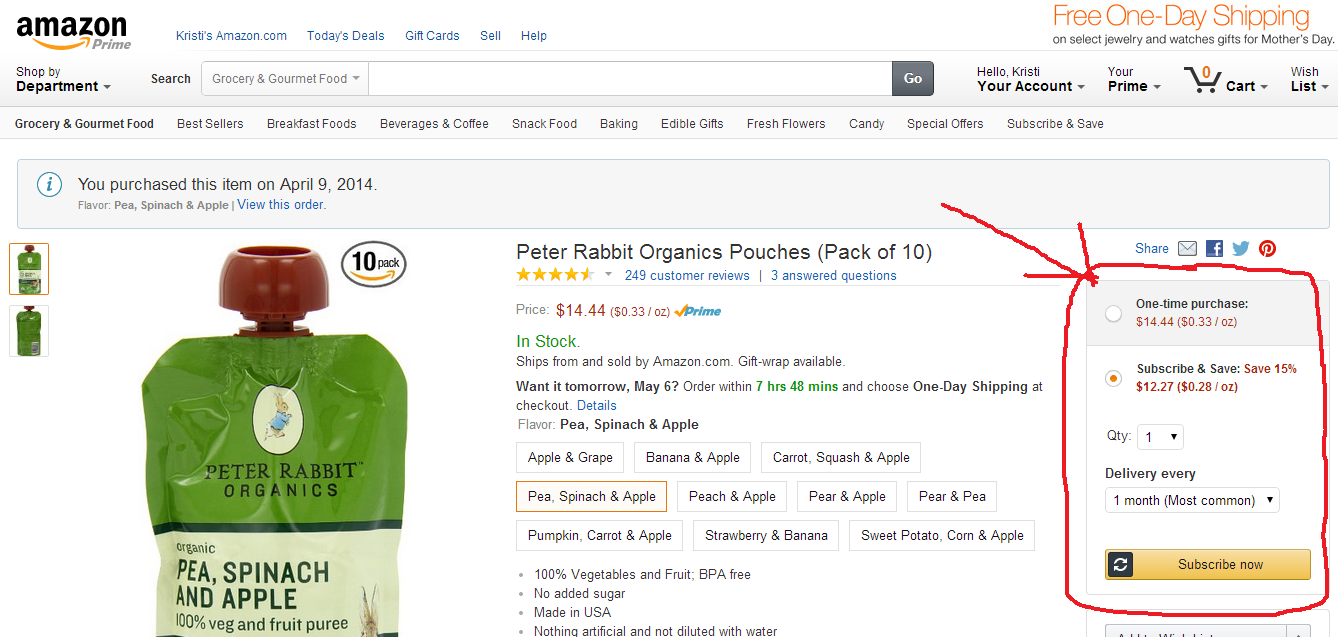Share product on Twitter icon
Screen dimensions: 1338x637
[1241, 249]
